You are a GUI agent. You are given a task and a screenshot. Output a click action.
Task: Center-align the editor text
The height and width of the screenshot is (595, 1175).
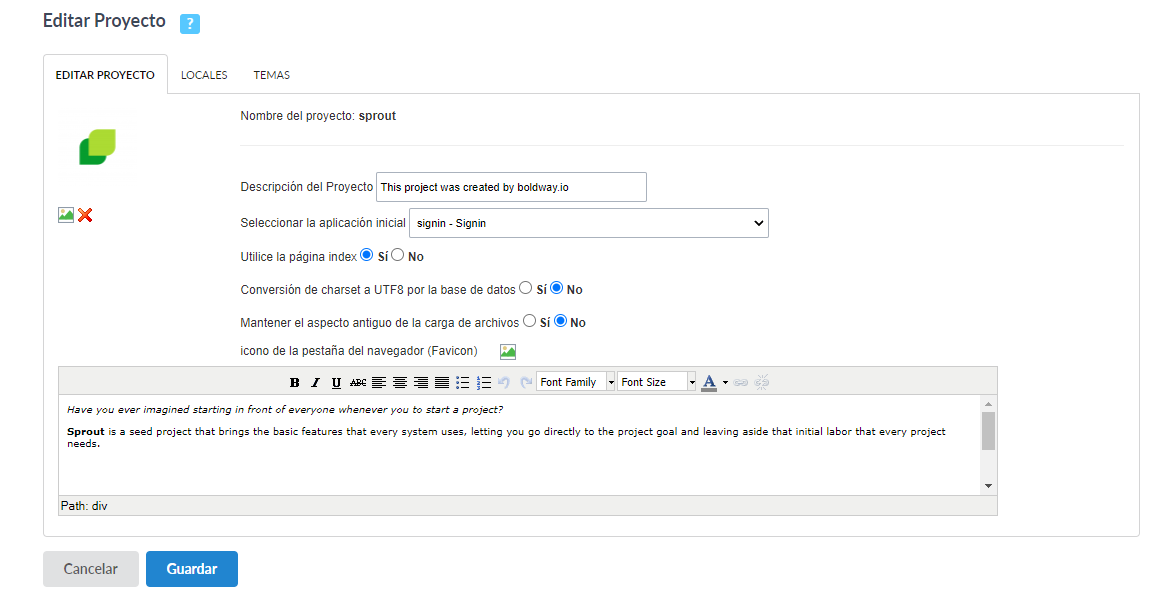click(x=400, y=382)
